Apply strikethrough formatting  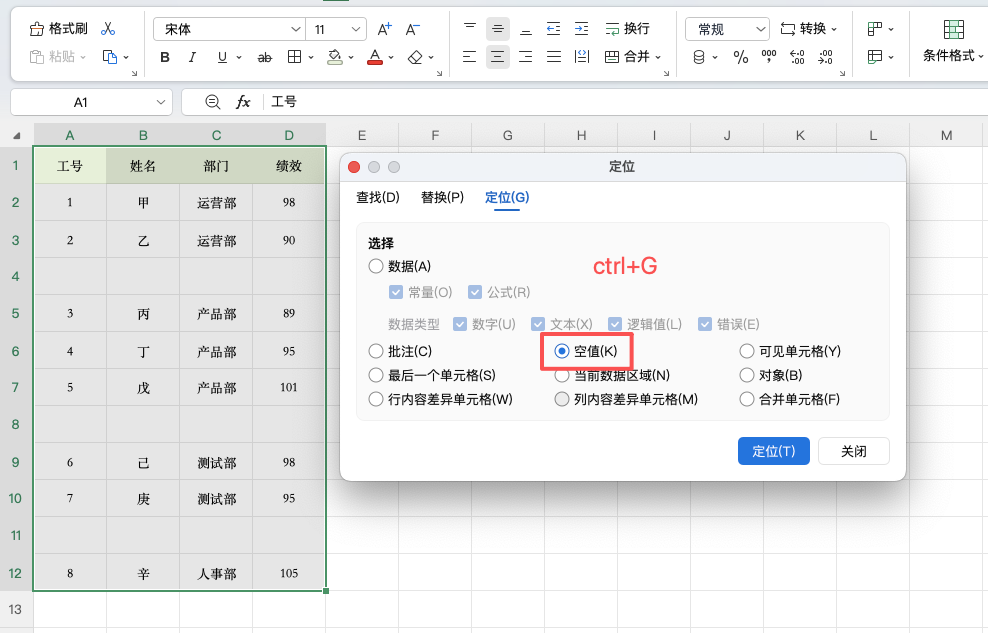(x=265, y=57)
